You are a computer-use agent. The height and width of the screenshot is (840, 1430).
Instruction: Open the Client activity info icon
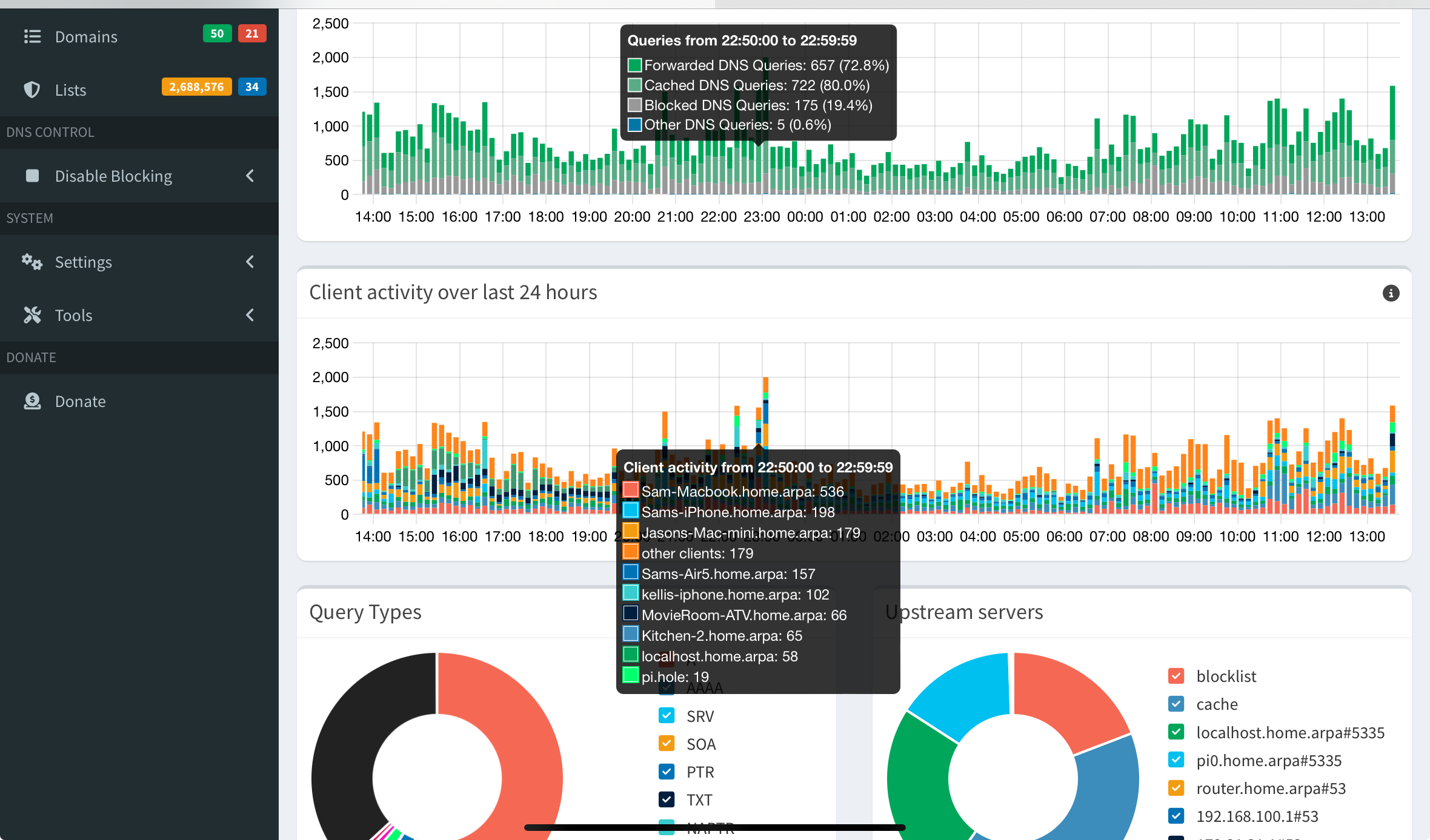click(1391, 293)
